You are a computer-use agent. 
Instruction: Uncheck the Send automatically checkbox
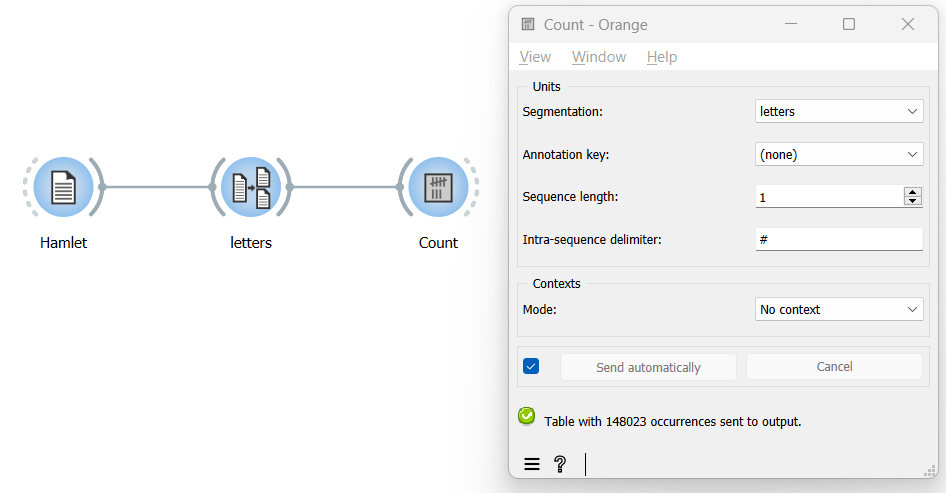pos(531,366)
